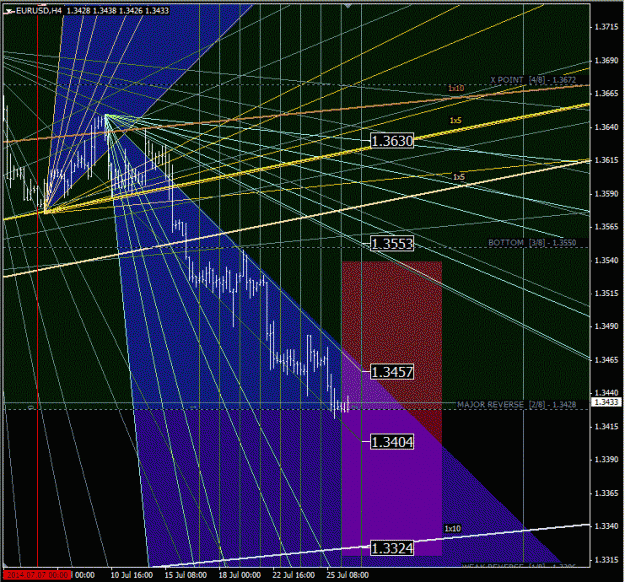Click the orange 1x10 Gann line label

point(456,88)
